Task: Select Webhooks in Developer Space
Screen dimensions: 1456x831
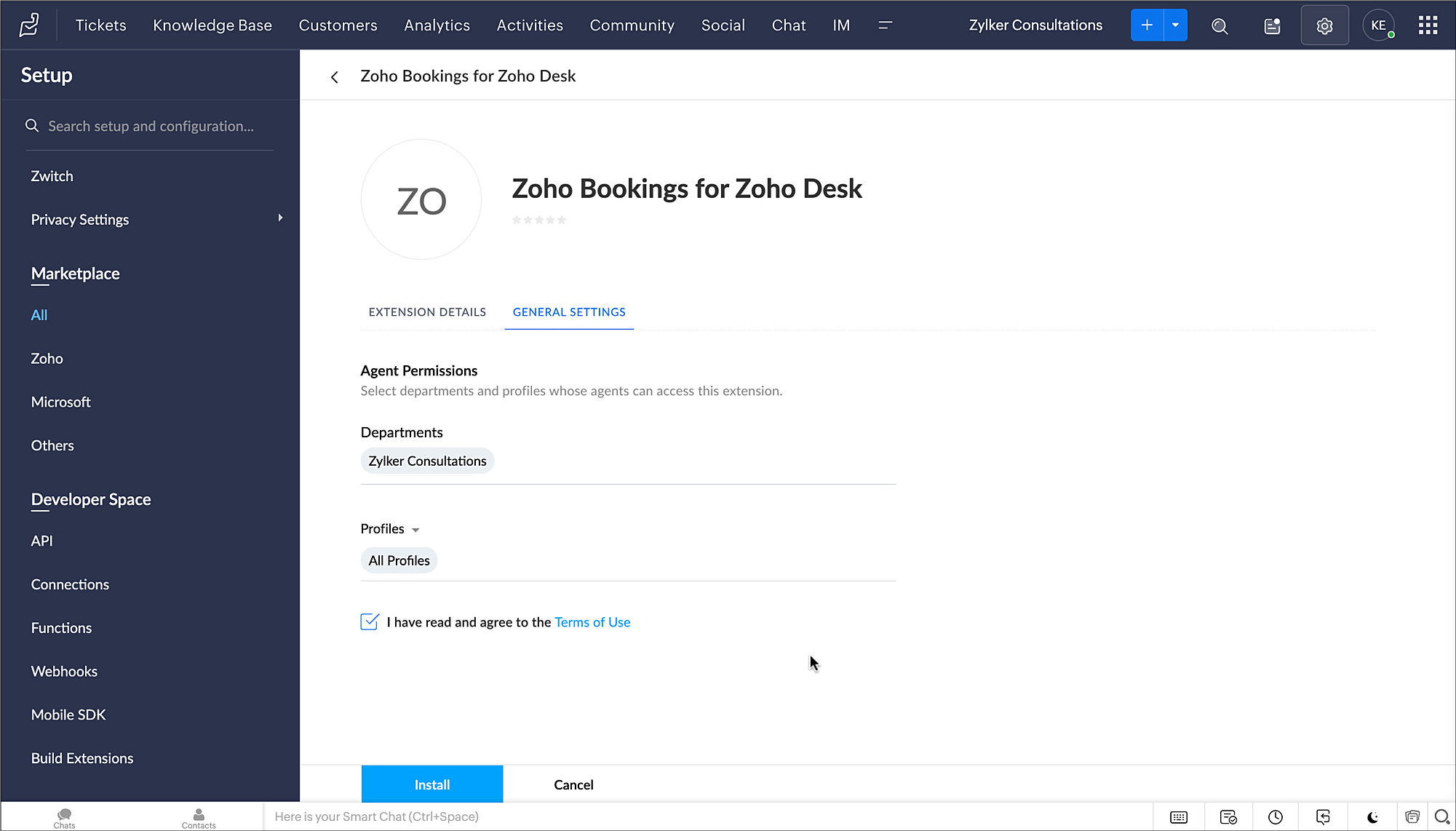Action: click(64, 672)
